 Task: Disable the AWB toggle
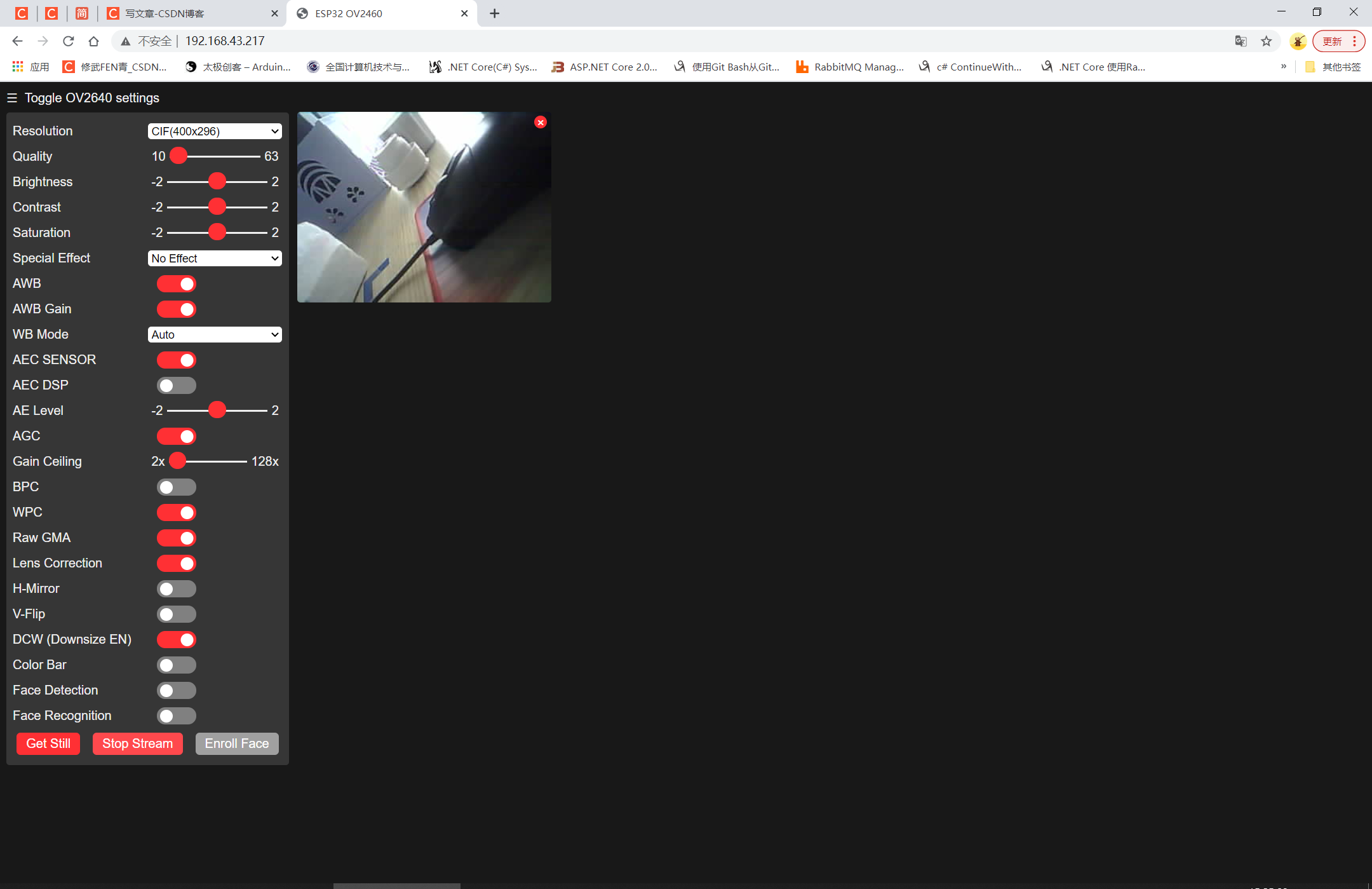pos(177,283)
